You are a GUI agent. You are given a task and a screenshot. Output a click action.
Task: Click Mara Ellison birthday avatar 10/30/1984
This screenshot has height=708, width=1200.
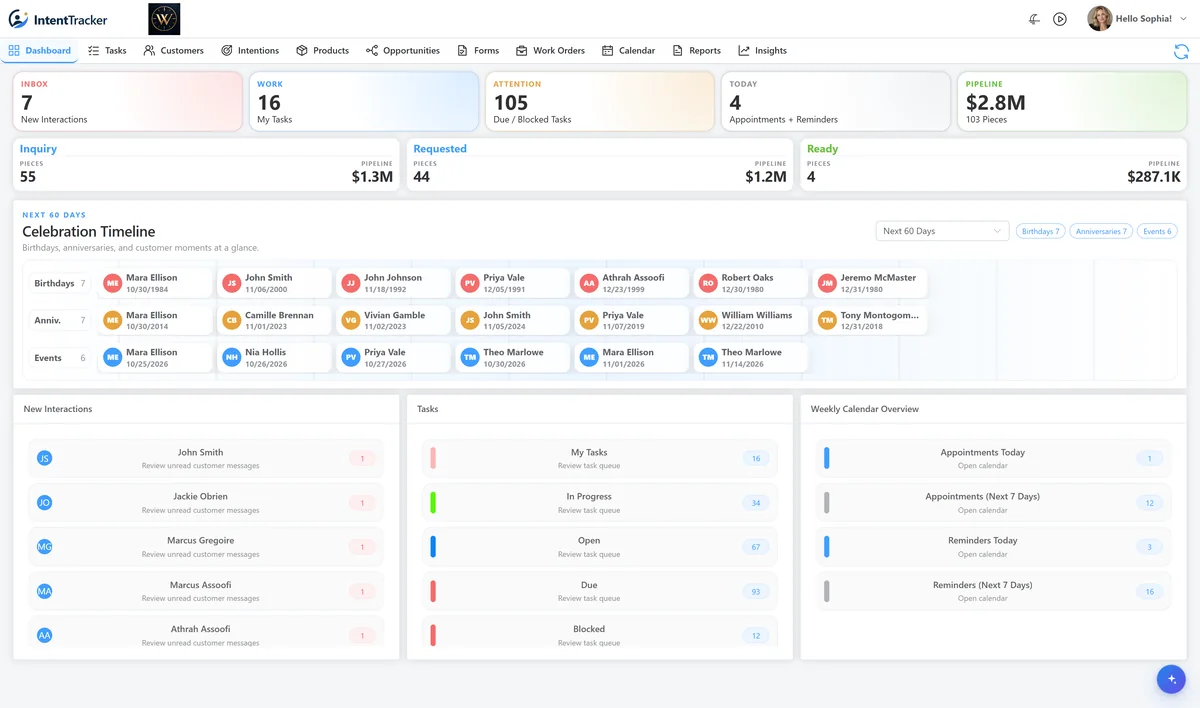click(x=112, y=284)
